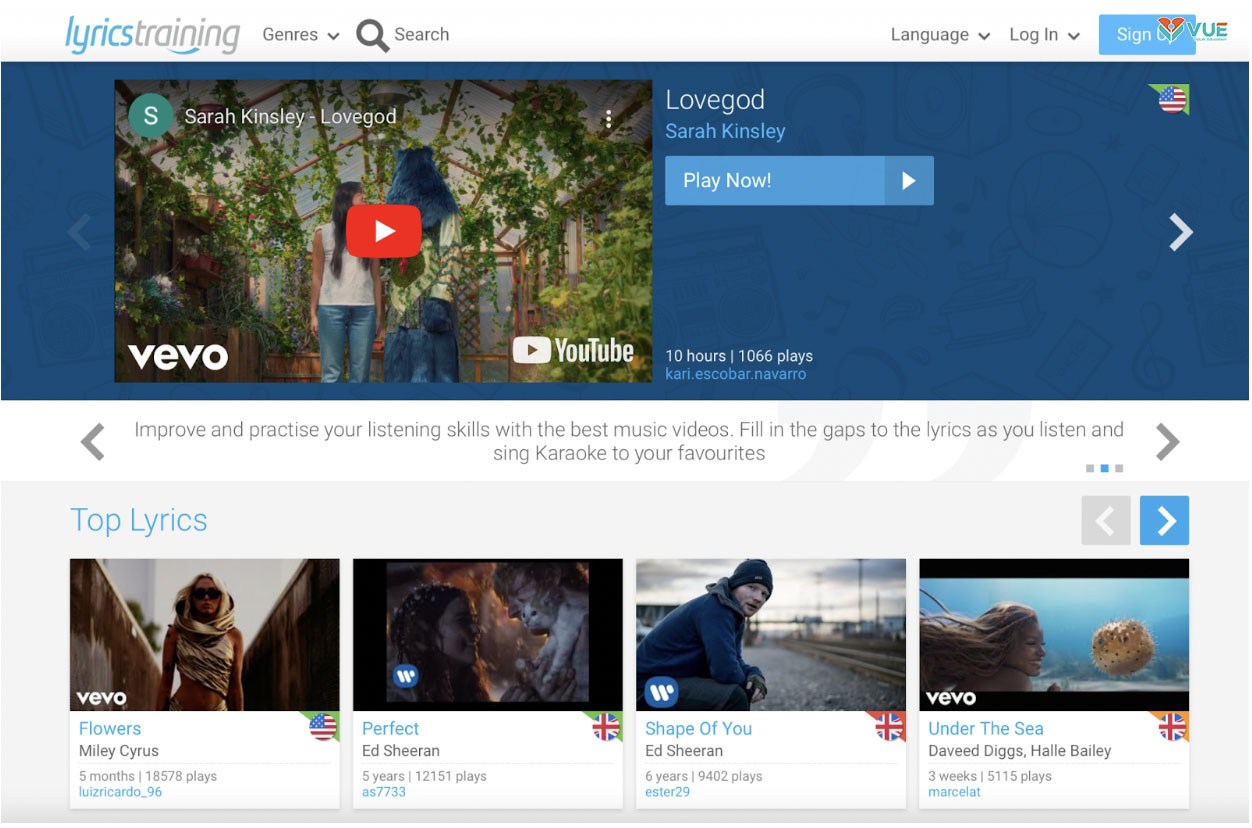Click the Top Lyrics heading
The image size is (1252, 828).
click(x=139, y=520)
